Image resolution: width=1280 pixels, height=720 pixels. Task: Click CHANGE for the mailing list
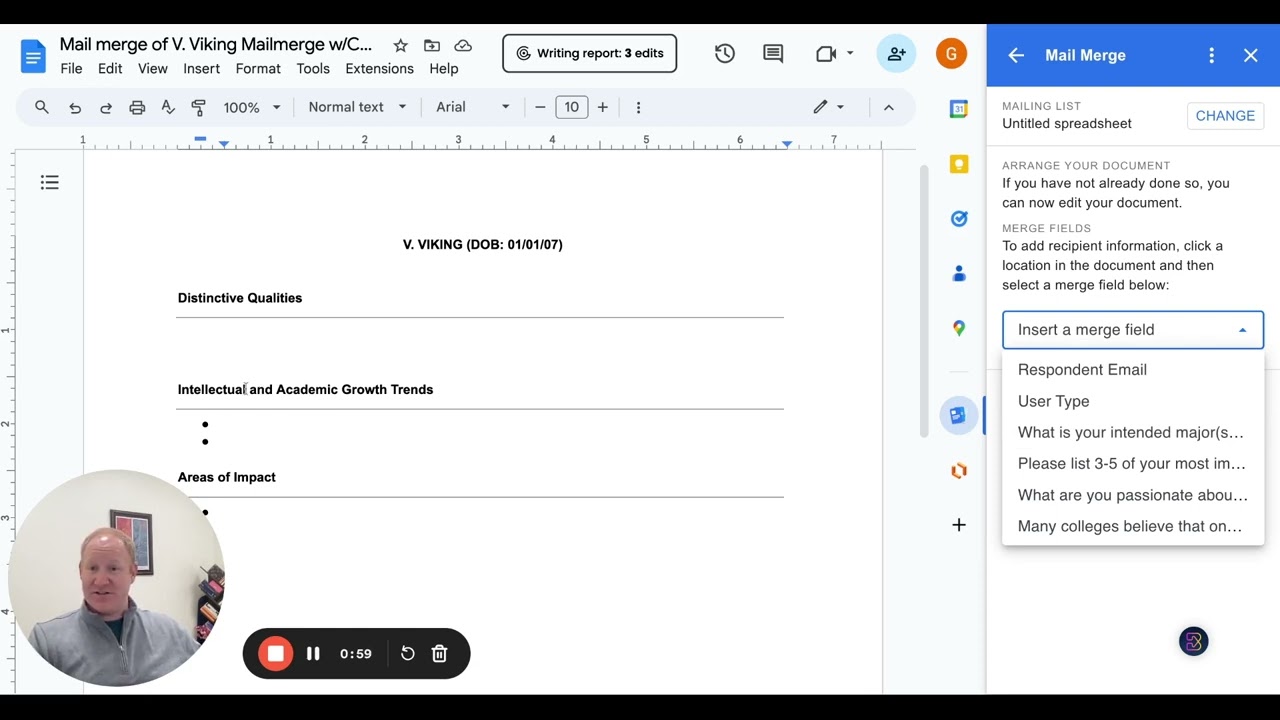coord(1225,116)
